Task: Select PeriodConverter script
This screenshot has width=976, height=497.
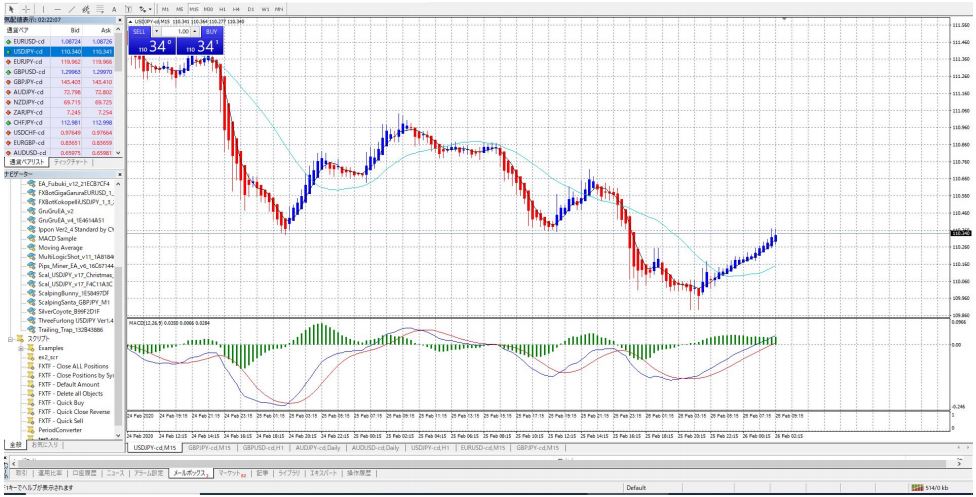Action: 55,430
